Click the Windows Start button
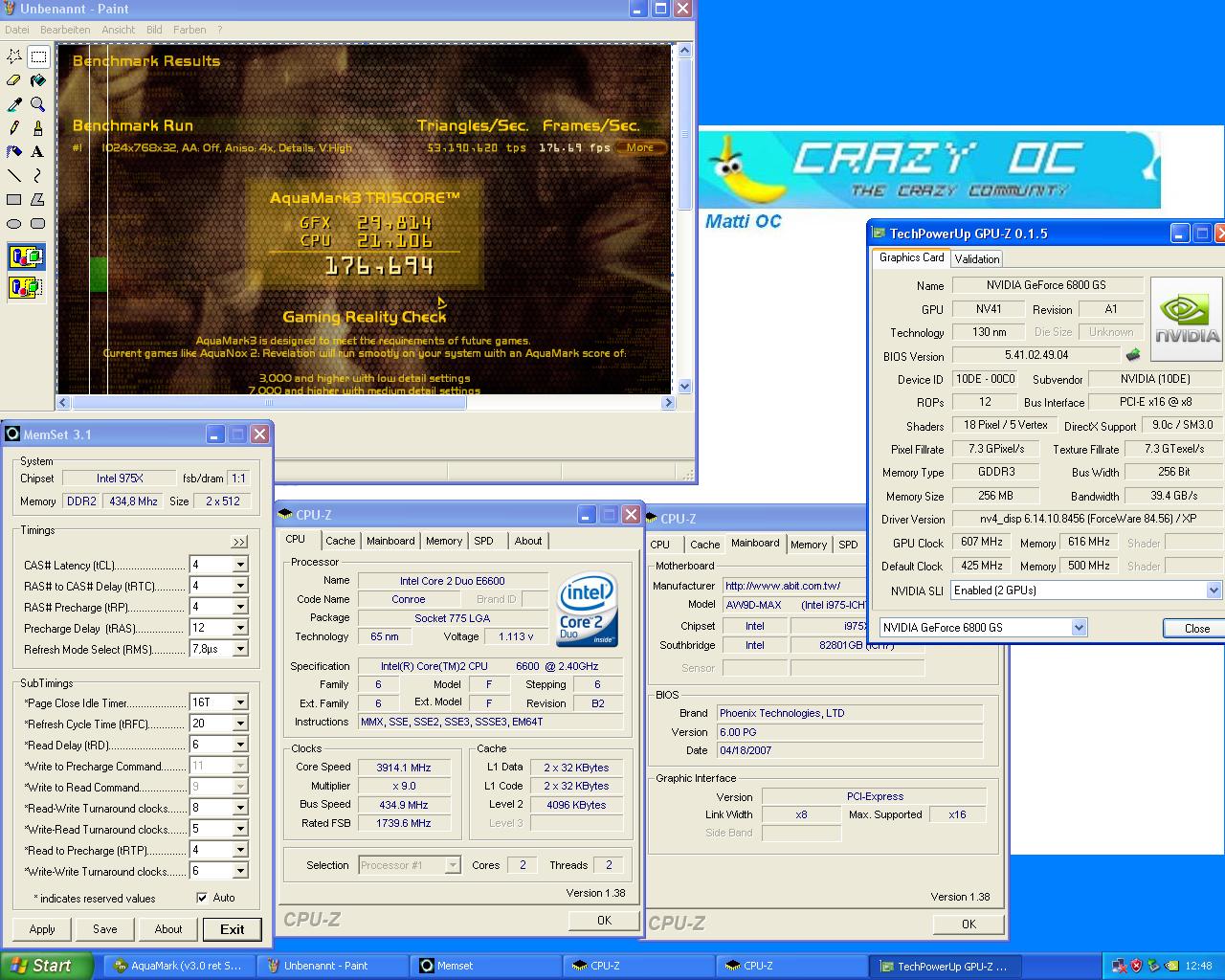 [x=47, y=966]
